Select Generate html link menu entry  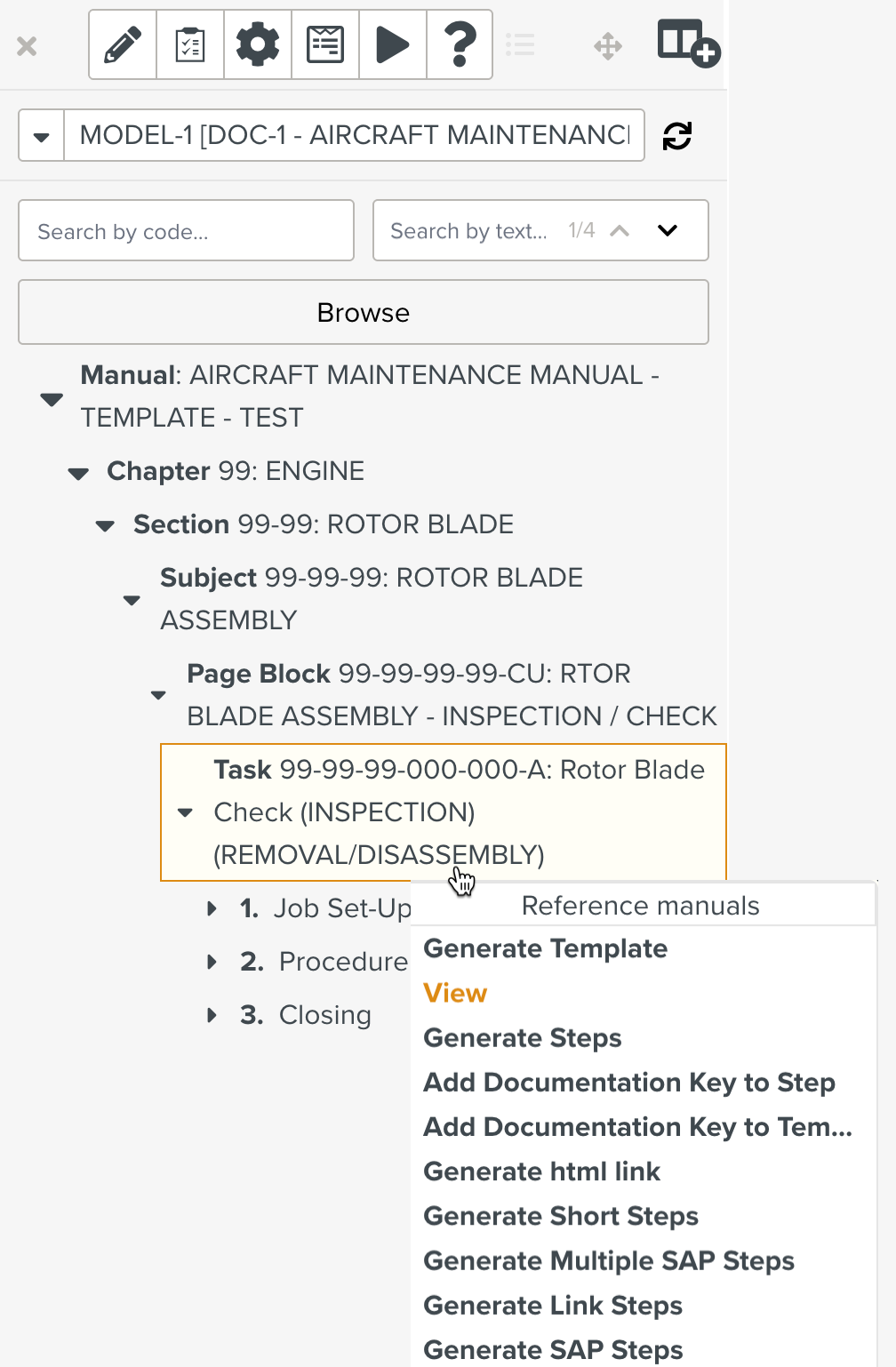[x=541, y=1171]
